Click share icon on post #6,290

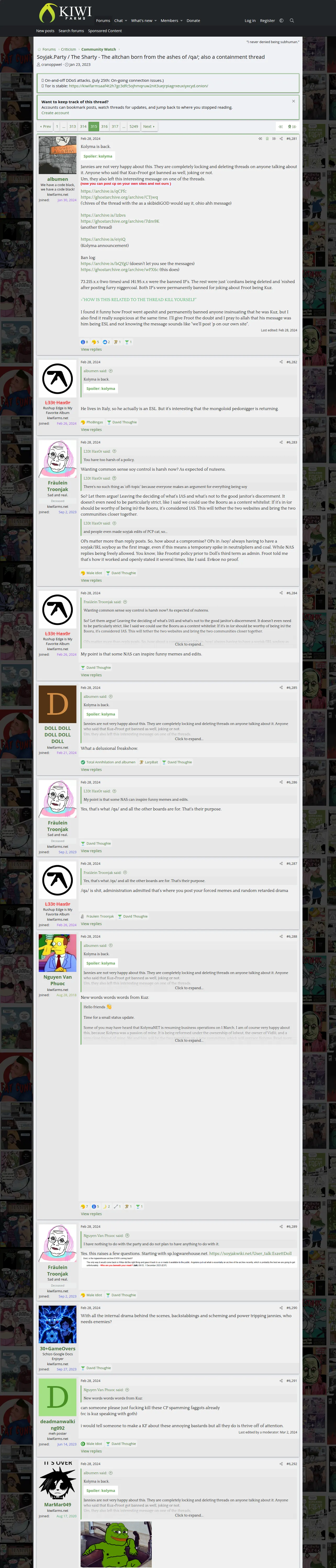281,1307
